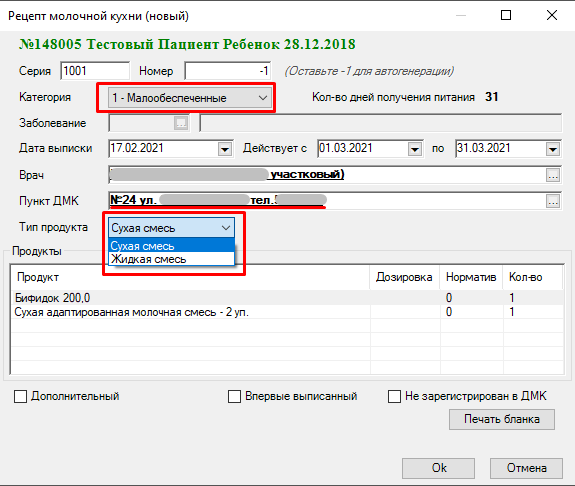The width and height of the screenshot is (575, 486).
Task: Confirm the recipe with the Ok button
Action: coord(439,468)
